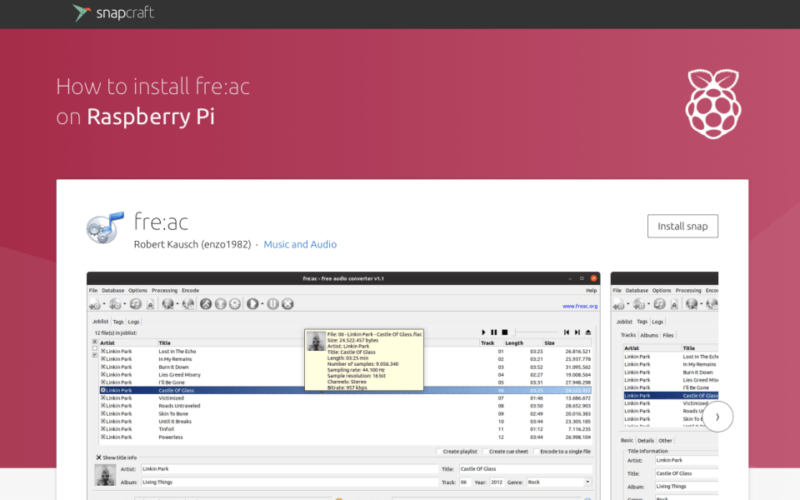Switch to the Tags tab in first screenshot
This screenshot has width=800, height=500.
[118, 322]
